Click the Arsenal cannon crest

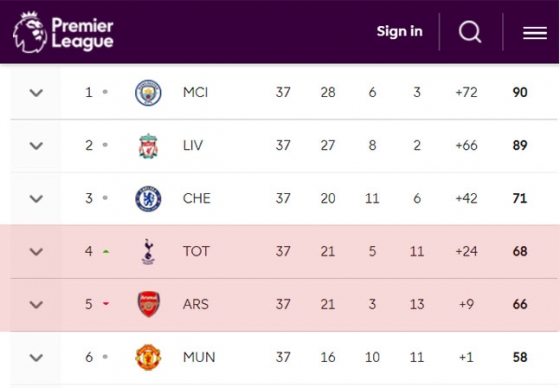click(149, 304)
